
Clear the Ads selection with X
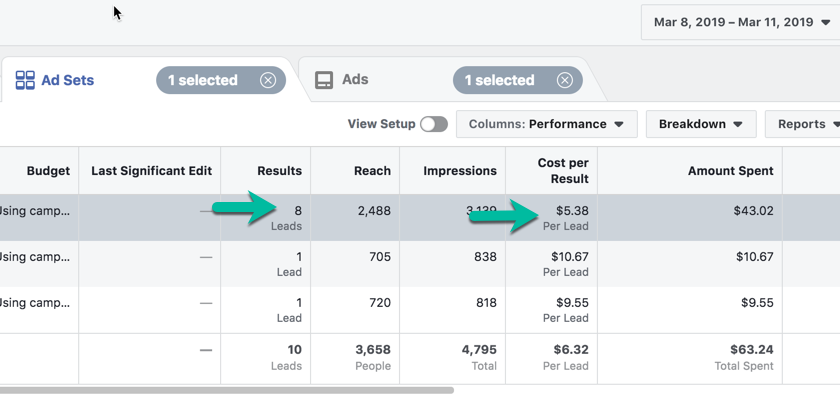coord(564,80)
